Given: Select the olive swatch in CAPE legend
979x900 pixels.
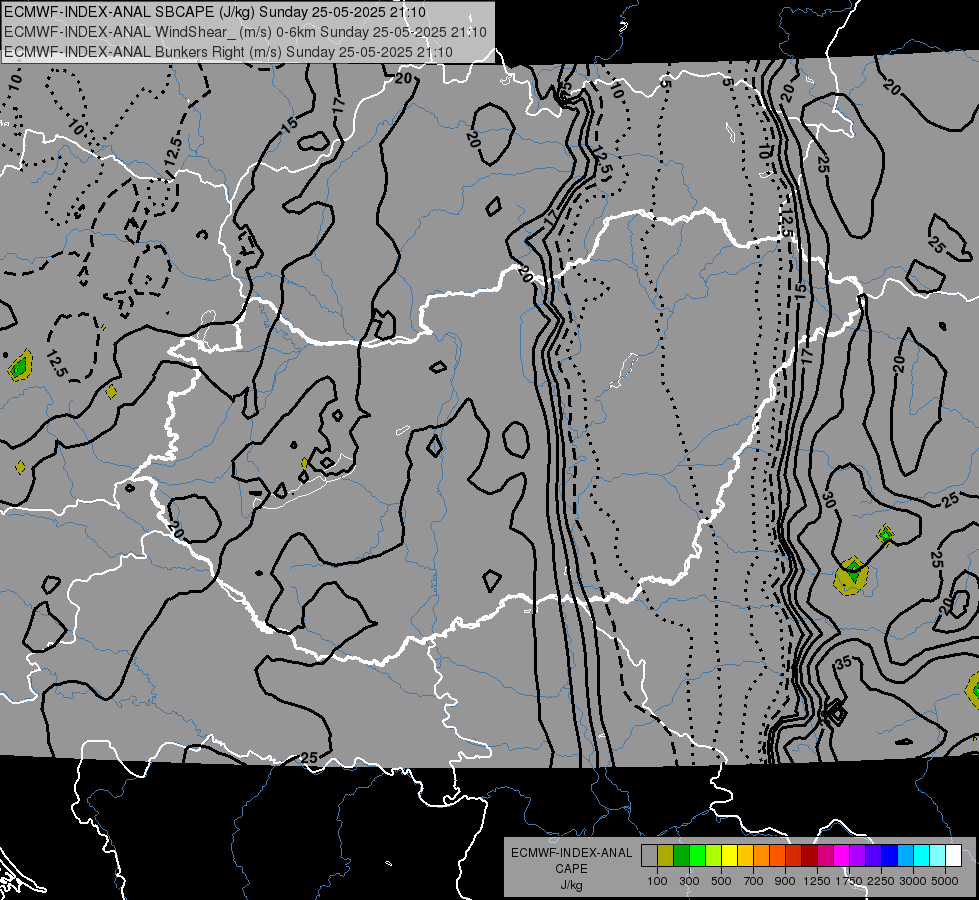Looking at the screenshot, I should click(665, 856).
